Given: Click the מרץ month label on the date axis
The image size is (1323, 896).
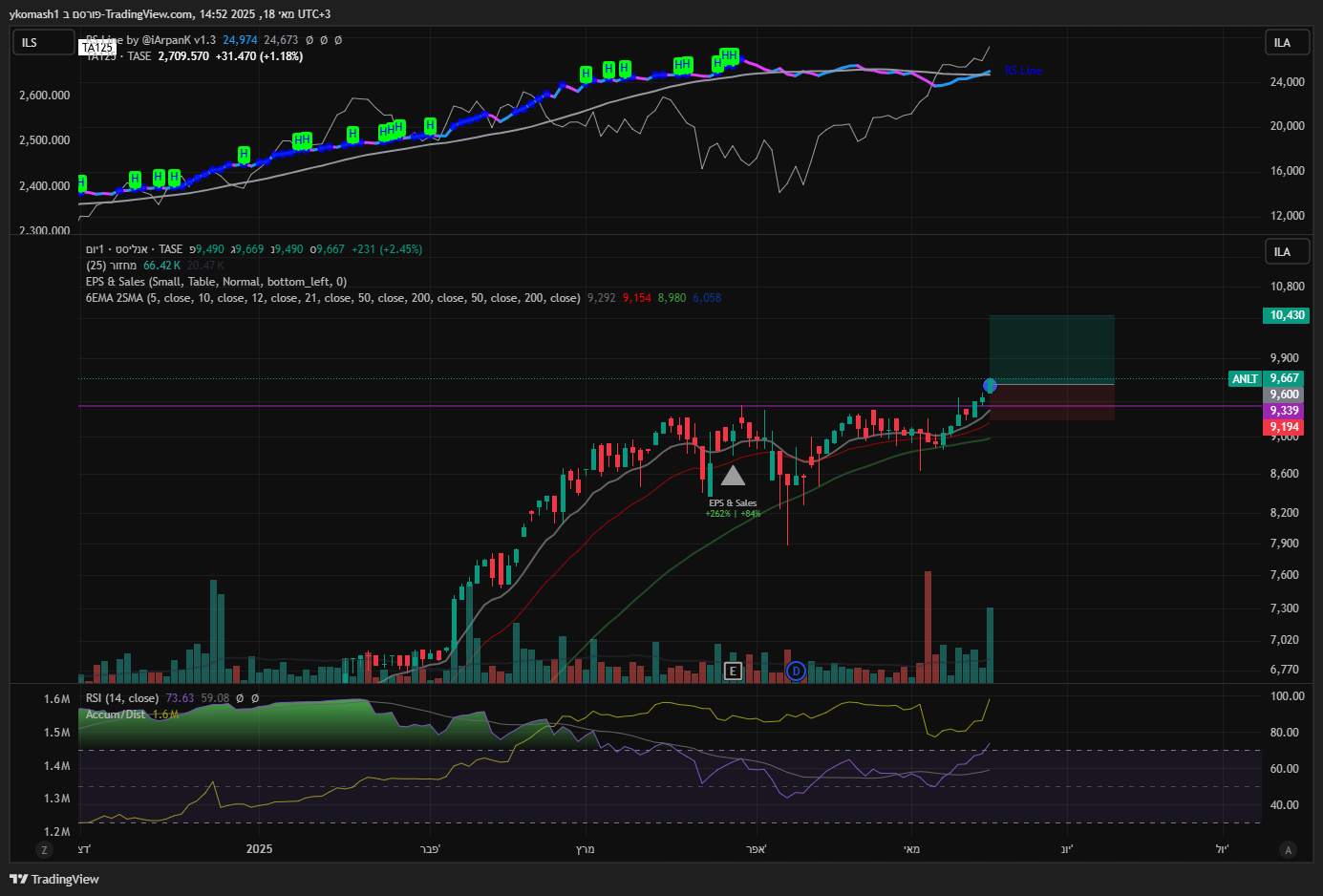Looking at the screenshot, I should pyautogui.click(x=585, y=849).
